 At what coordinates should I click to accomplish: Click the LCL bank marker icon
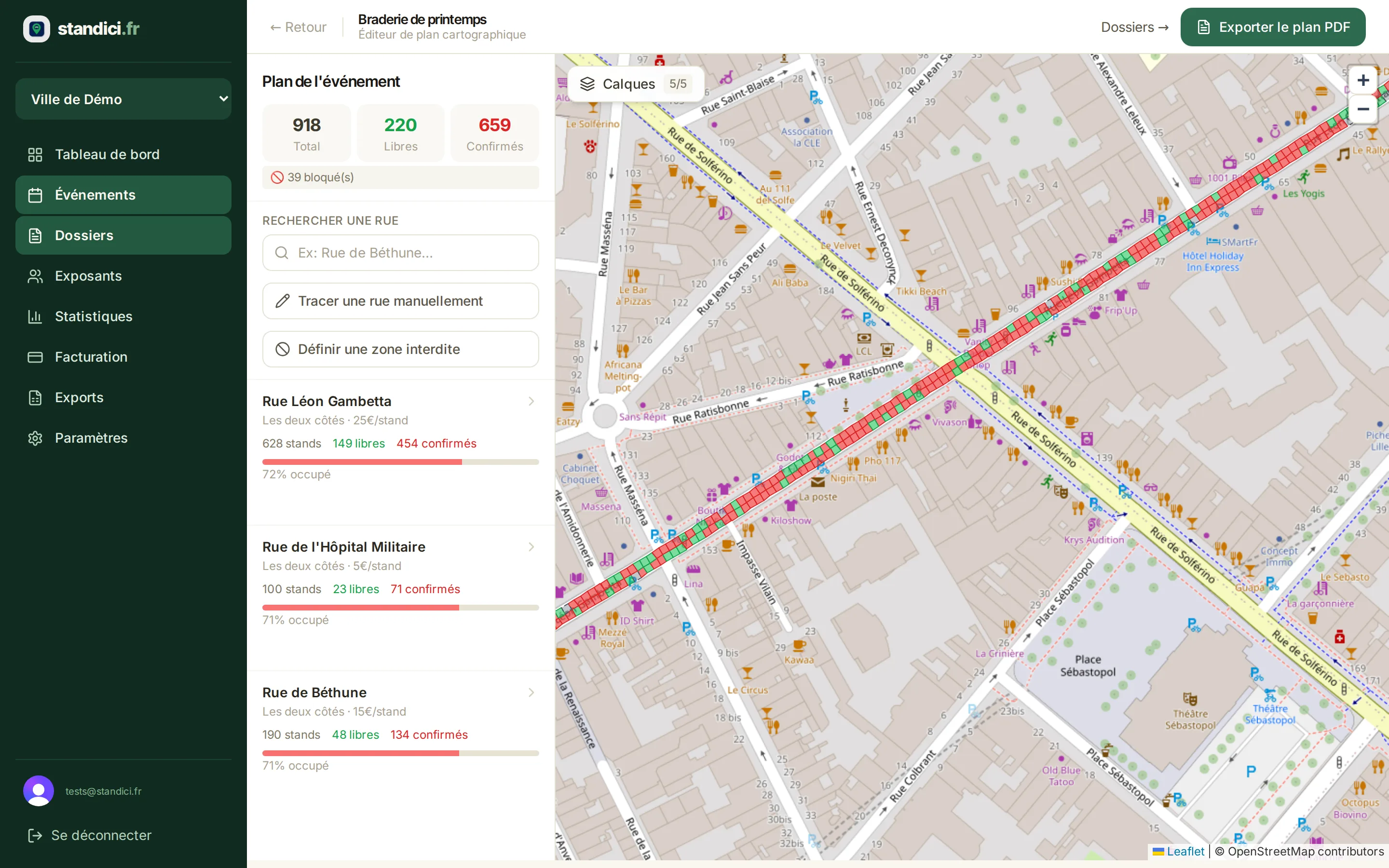tap(864, 338)
